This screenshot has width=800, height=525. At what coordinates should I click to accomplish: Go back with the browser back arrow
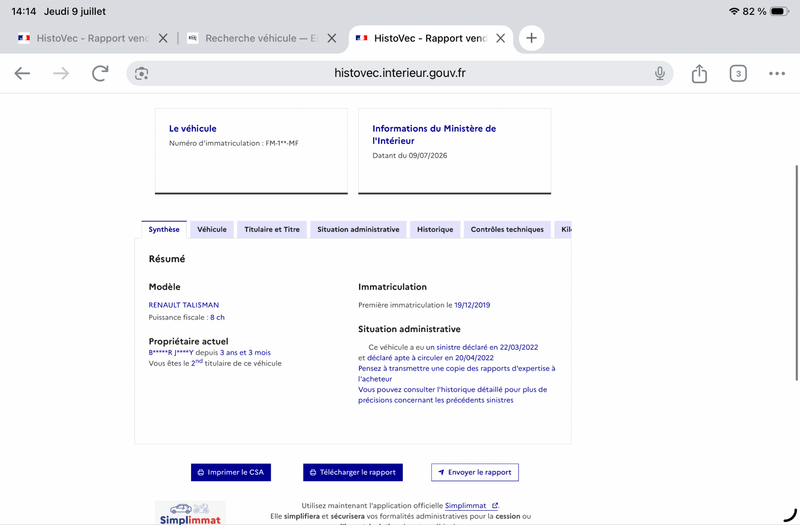[22, 73]
